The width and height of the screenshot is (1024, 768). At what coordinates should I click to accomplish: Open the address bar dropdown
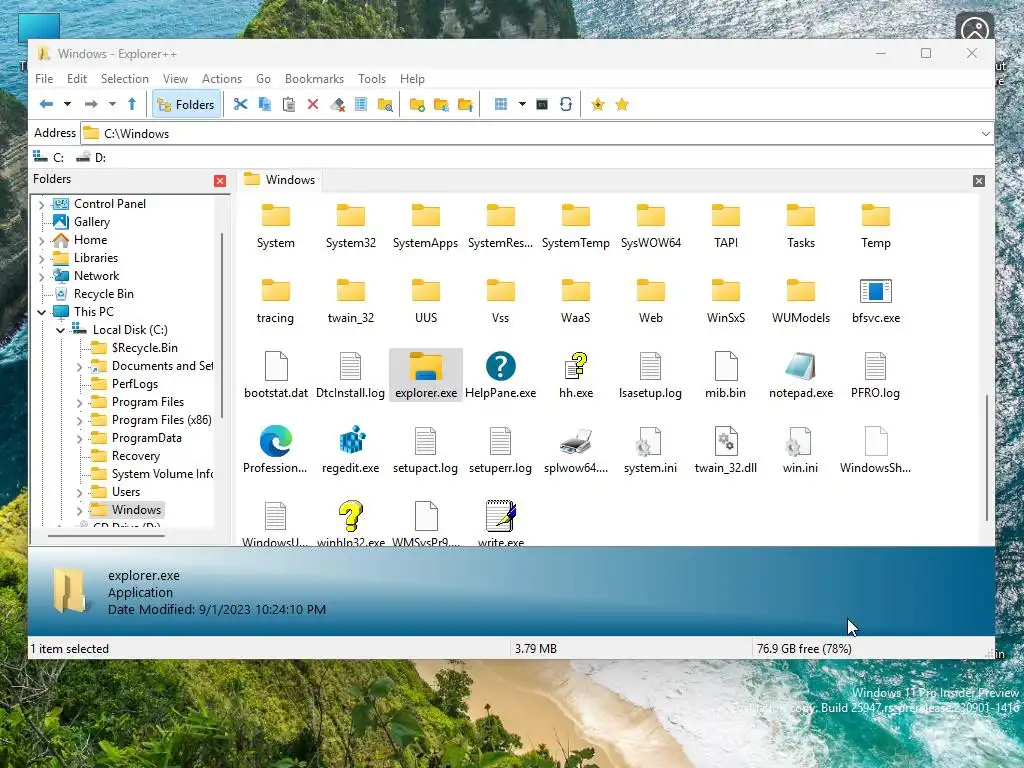coord(985,133)
